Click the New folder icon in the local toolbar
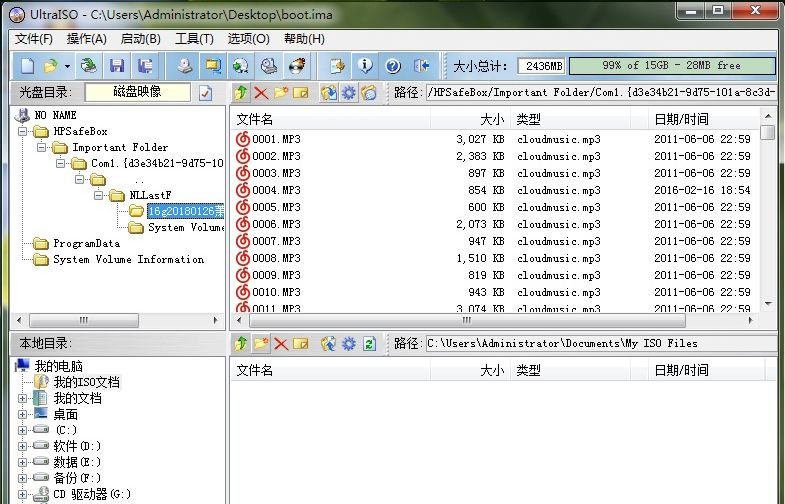The width and height of the screenshot is (785, 504). click(x=261, y=344)
